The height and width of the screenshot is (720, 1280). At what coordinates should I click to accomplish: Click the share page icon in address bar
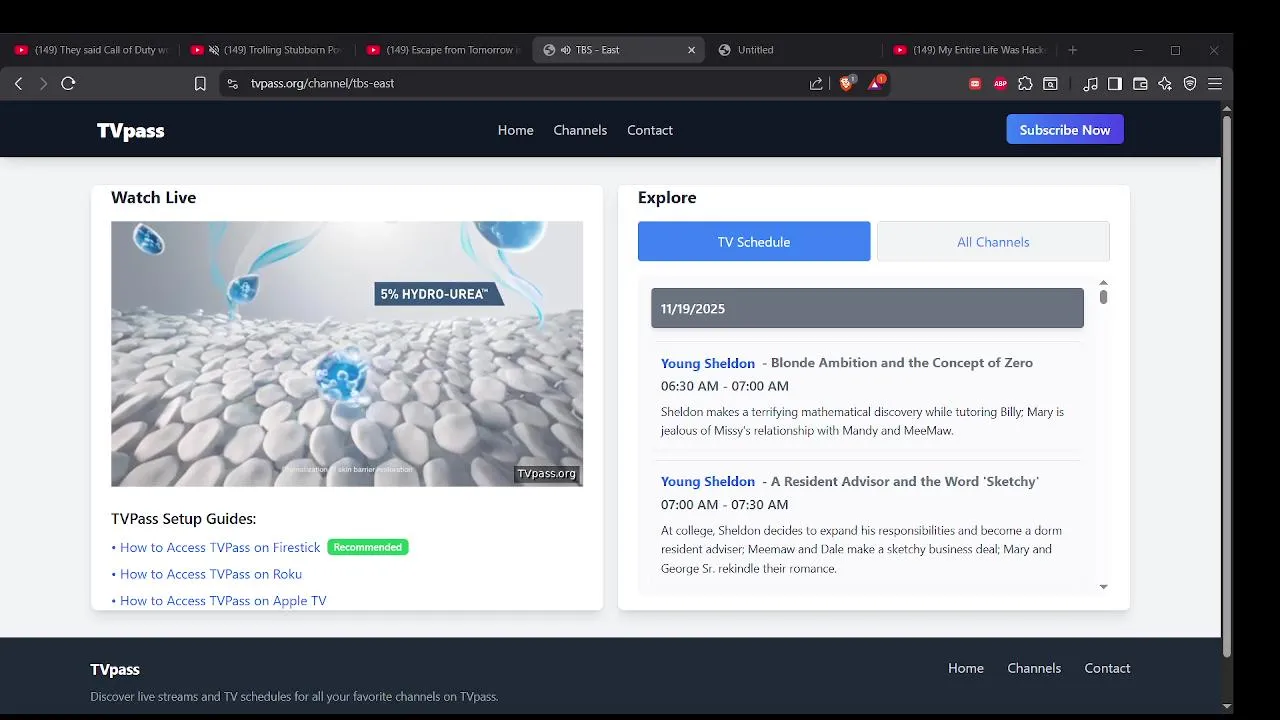click(x=816, y=84)
